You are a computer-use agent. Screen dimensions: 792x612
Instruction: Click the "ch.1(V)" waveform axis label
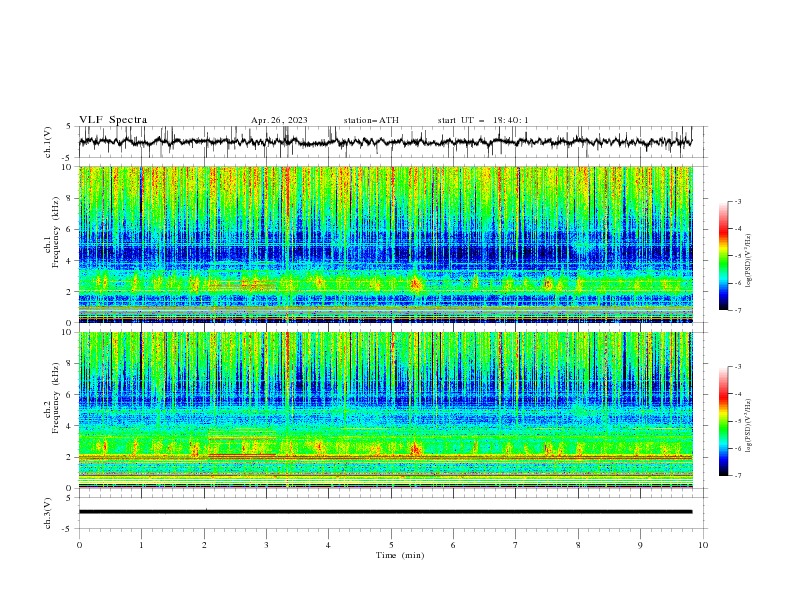coord(48,142)
